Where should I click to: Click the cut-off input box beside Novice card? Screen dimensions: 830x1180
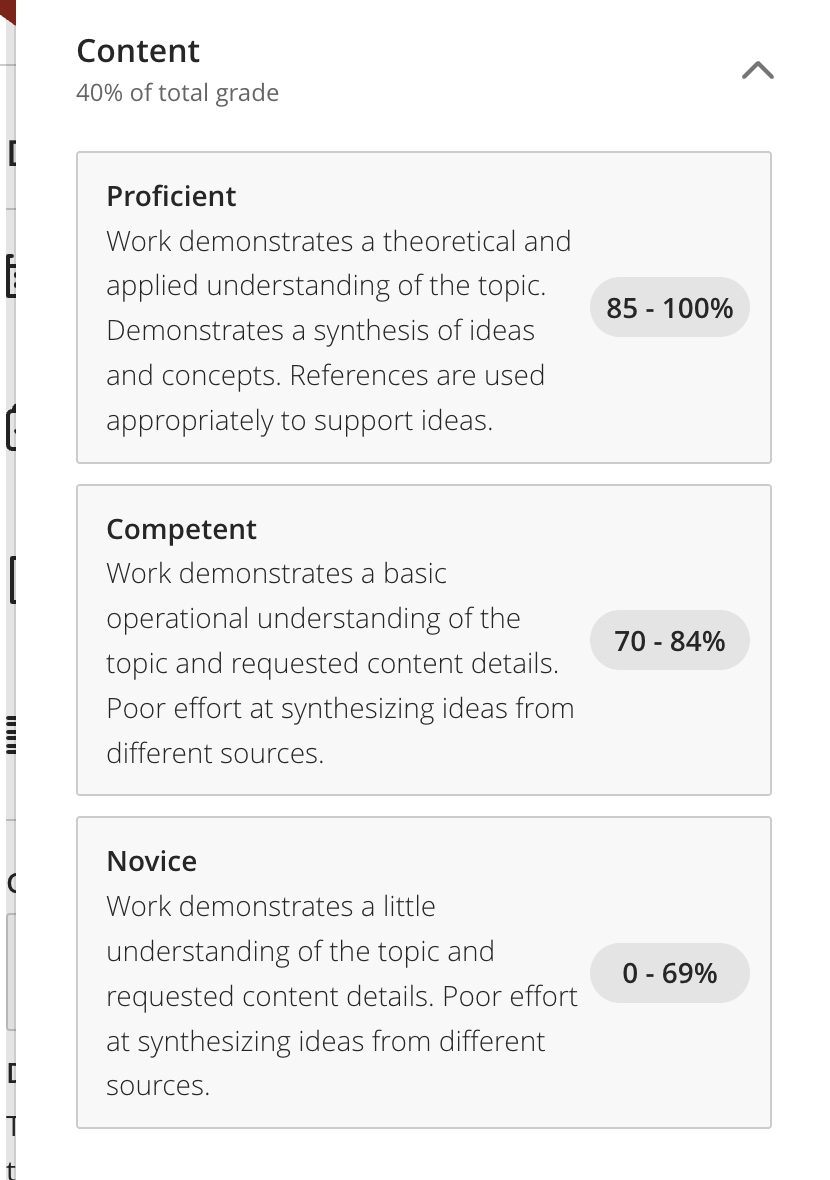click(11, 972)
